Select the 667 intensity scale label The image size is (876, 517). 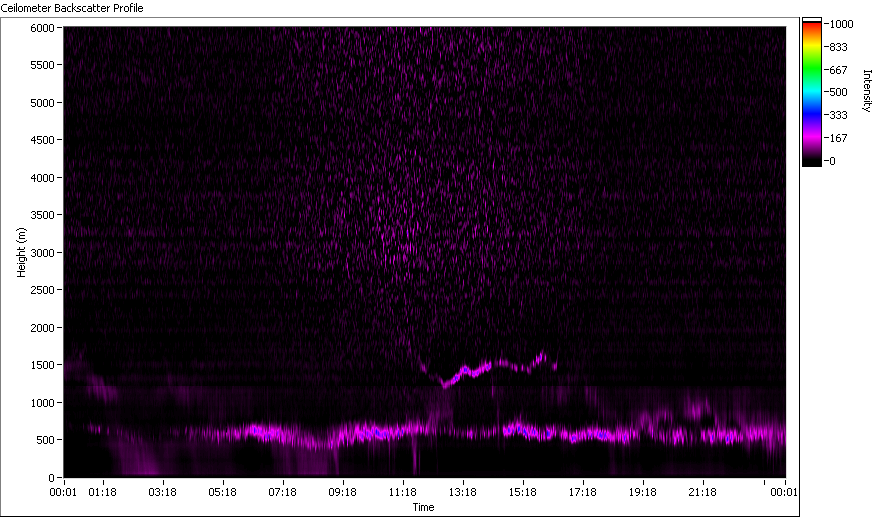(839, 70)
